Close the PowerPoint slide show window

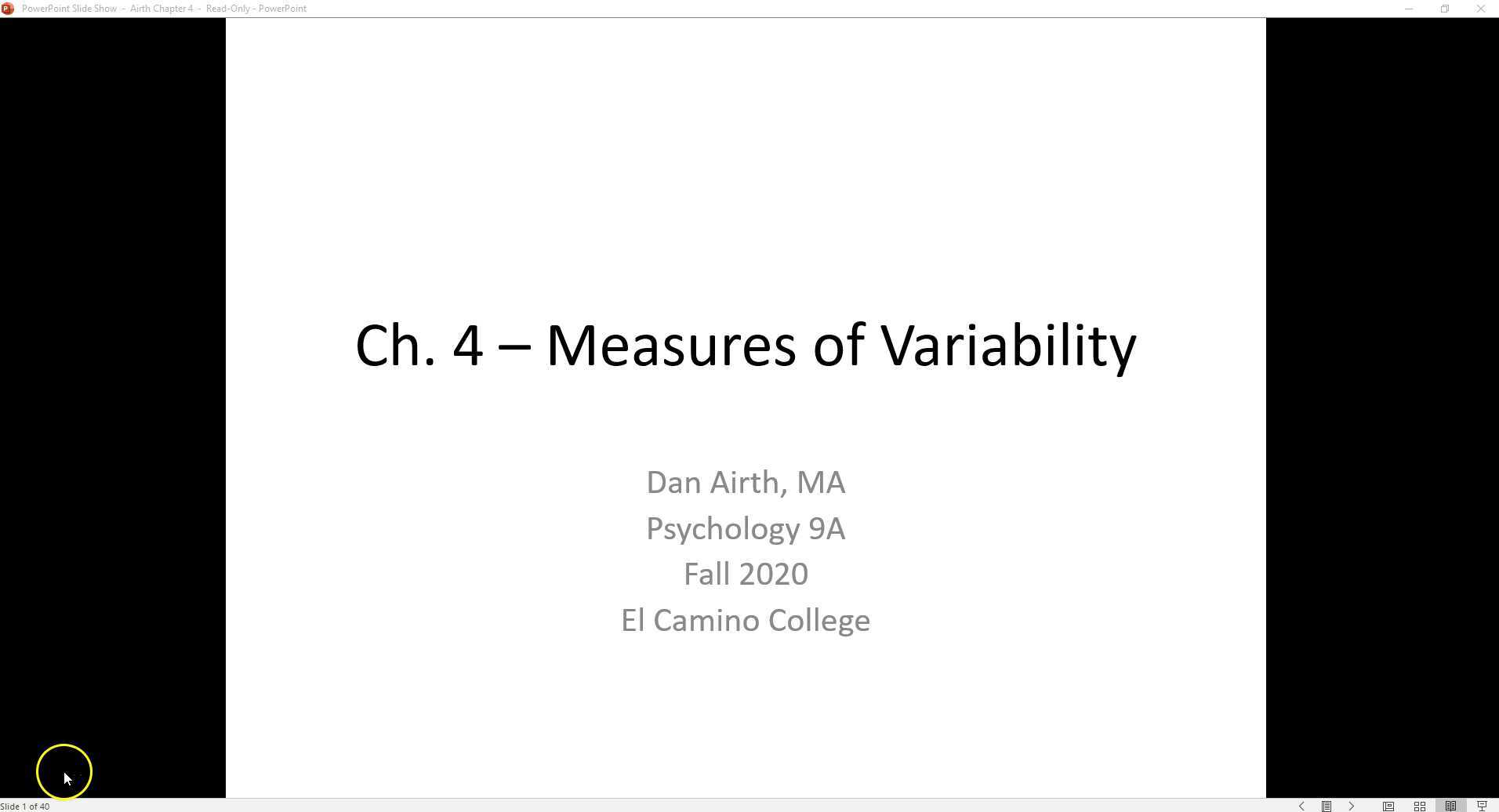point(1481,9)
